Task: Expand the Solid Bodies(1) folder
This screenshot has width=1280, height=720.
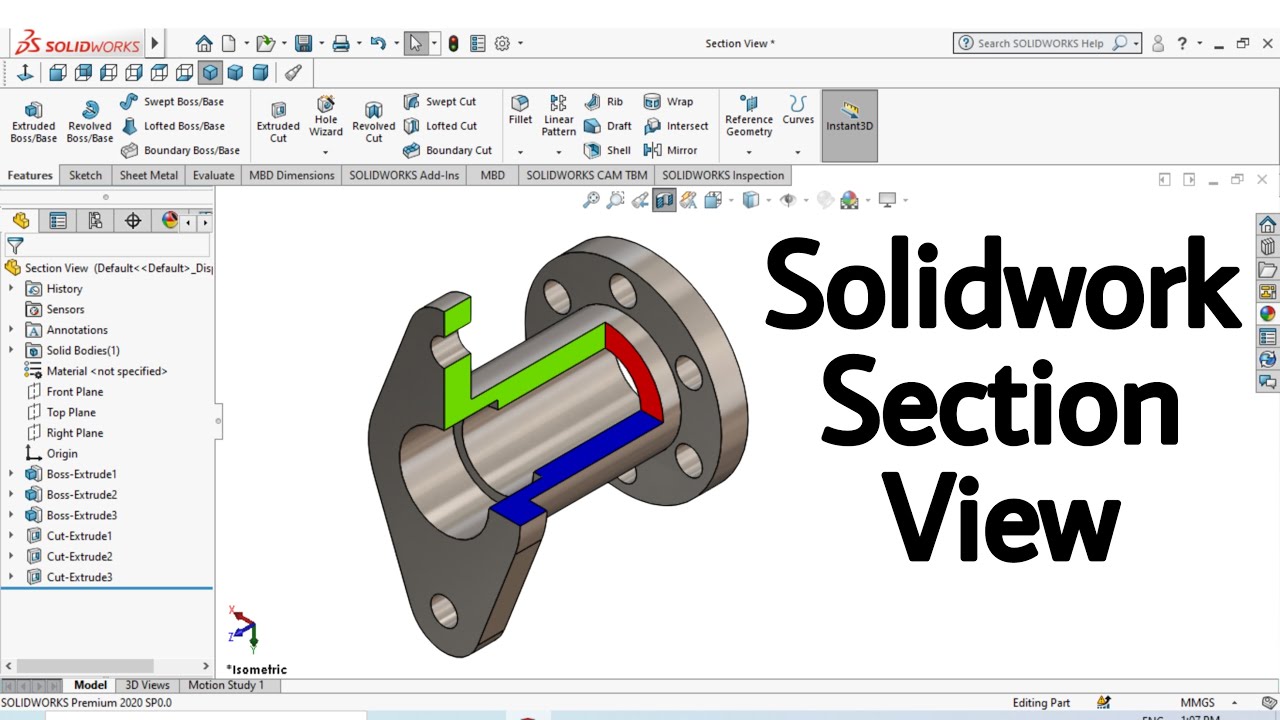Action: (x=11, y=350)
